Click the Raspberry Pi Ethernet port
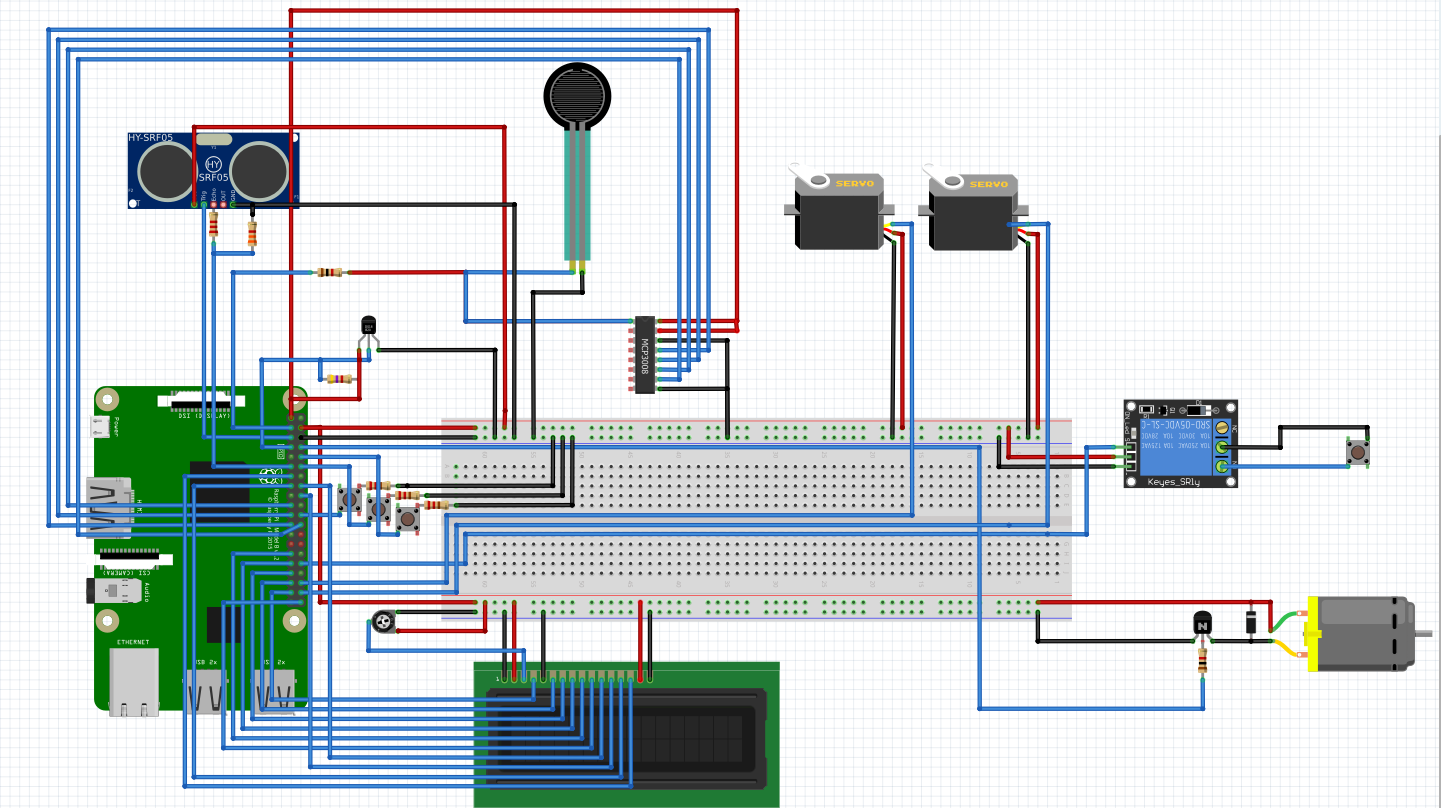Image resolution: width=1441 pixels, height=808 pixels. (x=133, y=683)
